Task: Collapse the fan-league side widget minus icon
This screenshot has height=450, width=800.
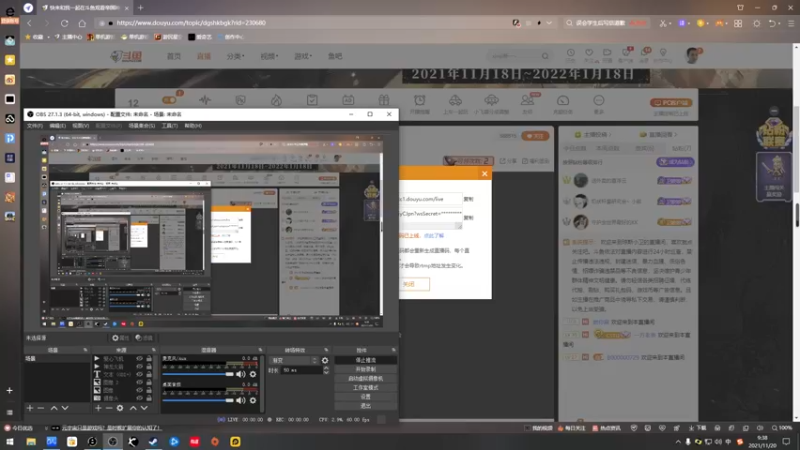Action: pos(774,111)
